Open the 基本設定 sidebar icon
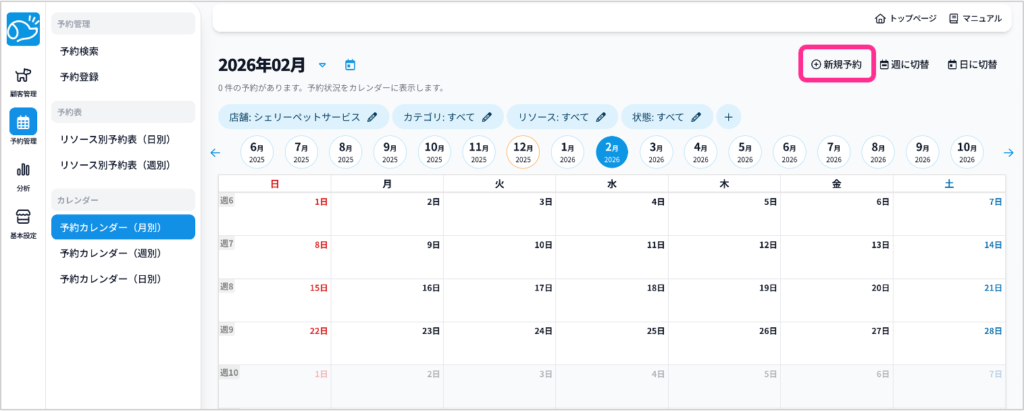Image resolution: width=1024 pixels, height=411 pixels. click(x=22, y=223)
